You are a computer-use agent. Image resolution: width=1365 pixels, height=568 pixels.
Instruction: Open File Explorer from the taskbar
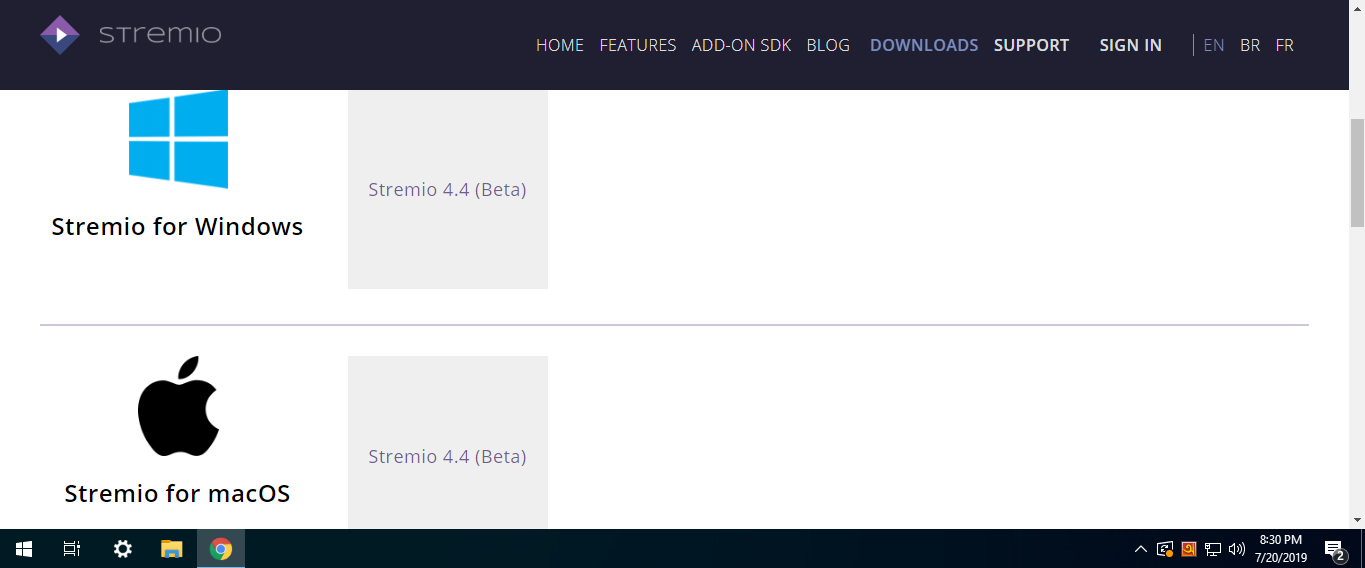tap(172, 549)
